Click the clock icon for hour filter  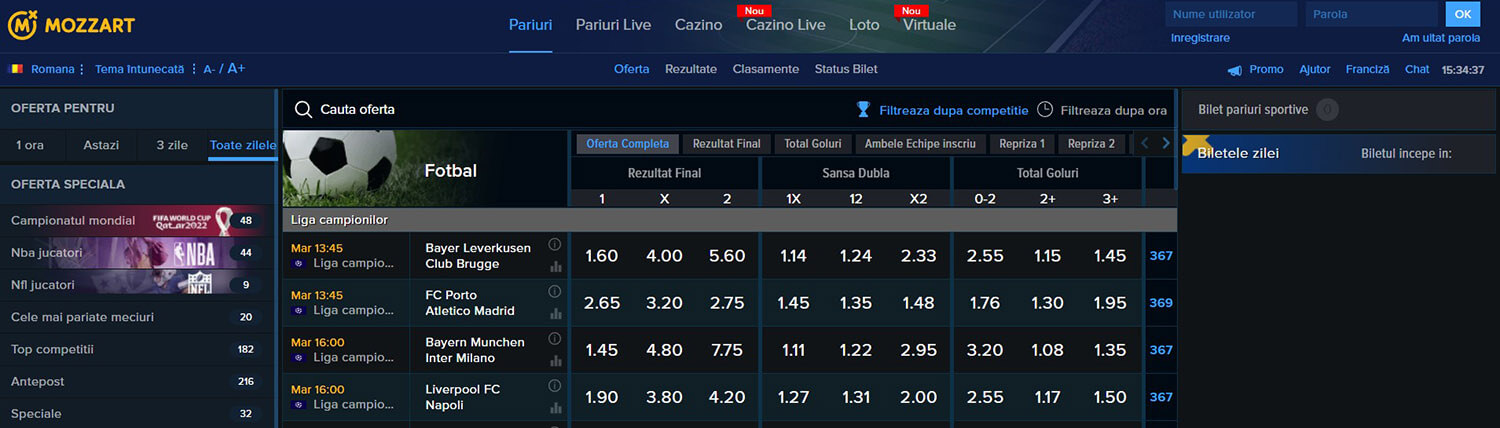(x=1045, y=110)
